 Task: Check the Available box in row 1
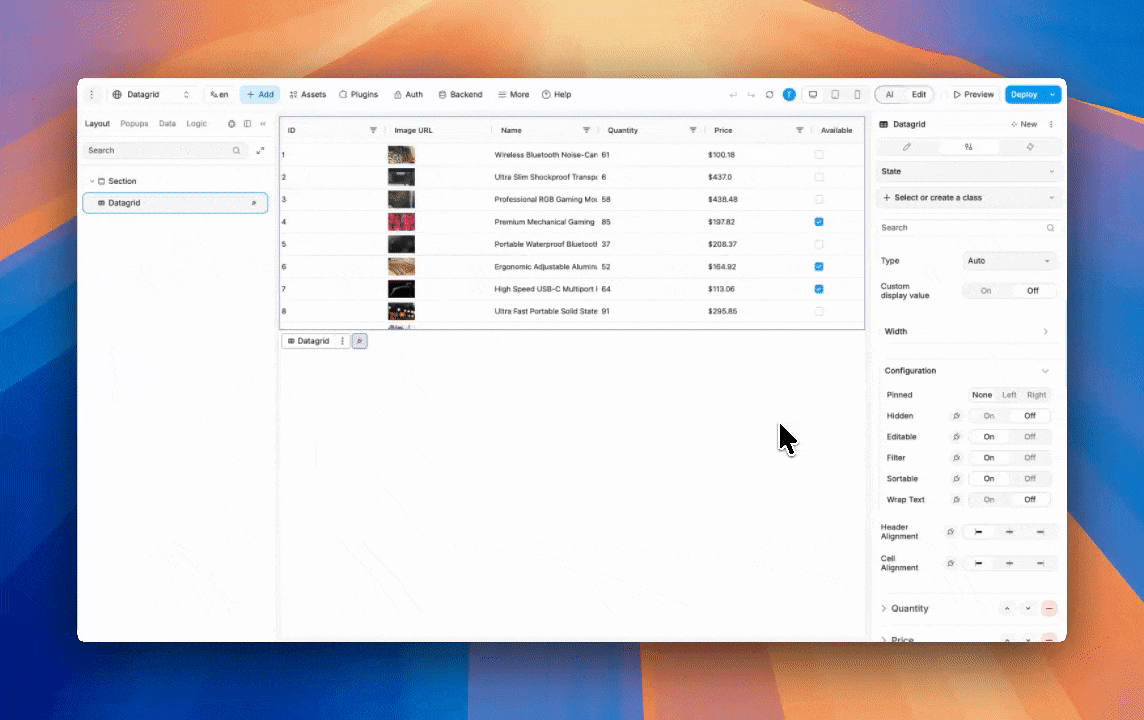pos(819,155)
